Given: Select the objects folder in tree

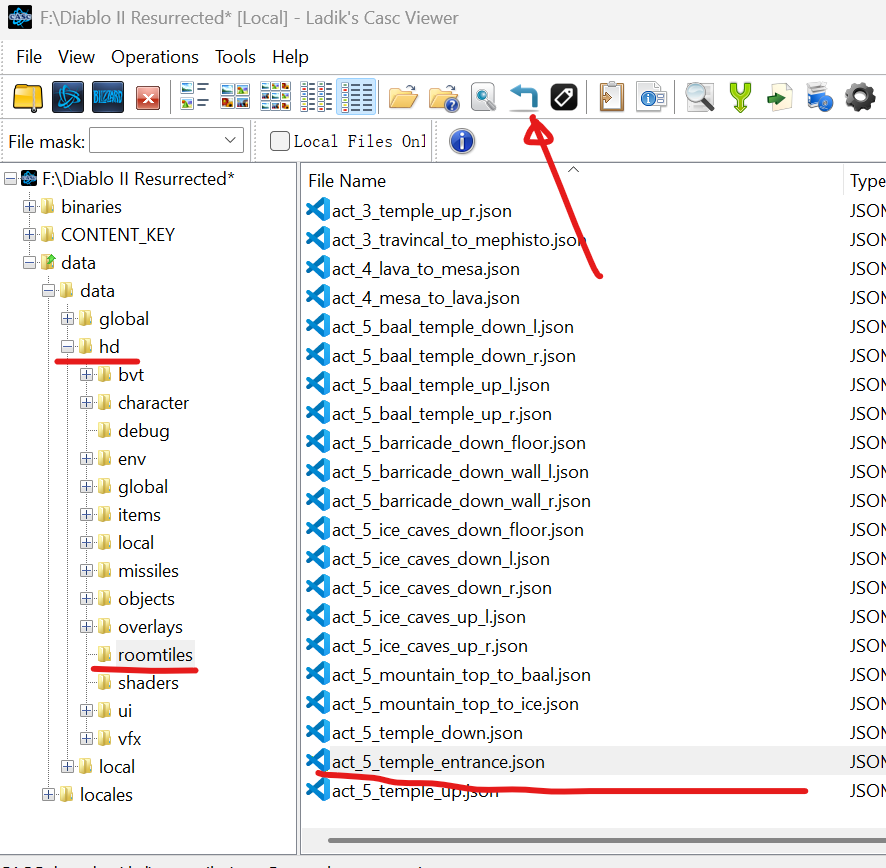Looking at the screenshot, I should (x=146, y=599).
